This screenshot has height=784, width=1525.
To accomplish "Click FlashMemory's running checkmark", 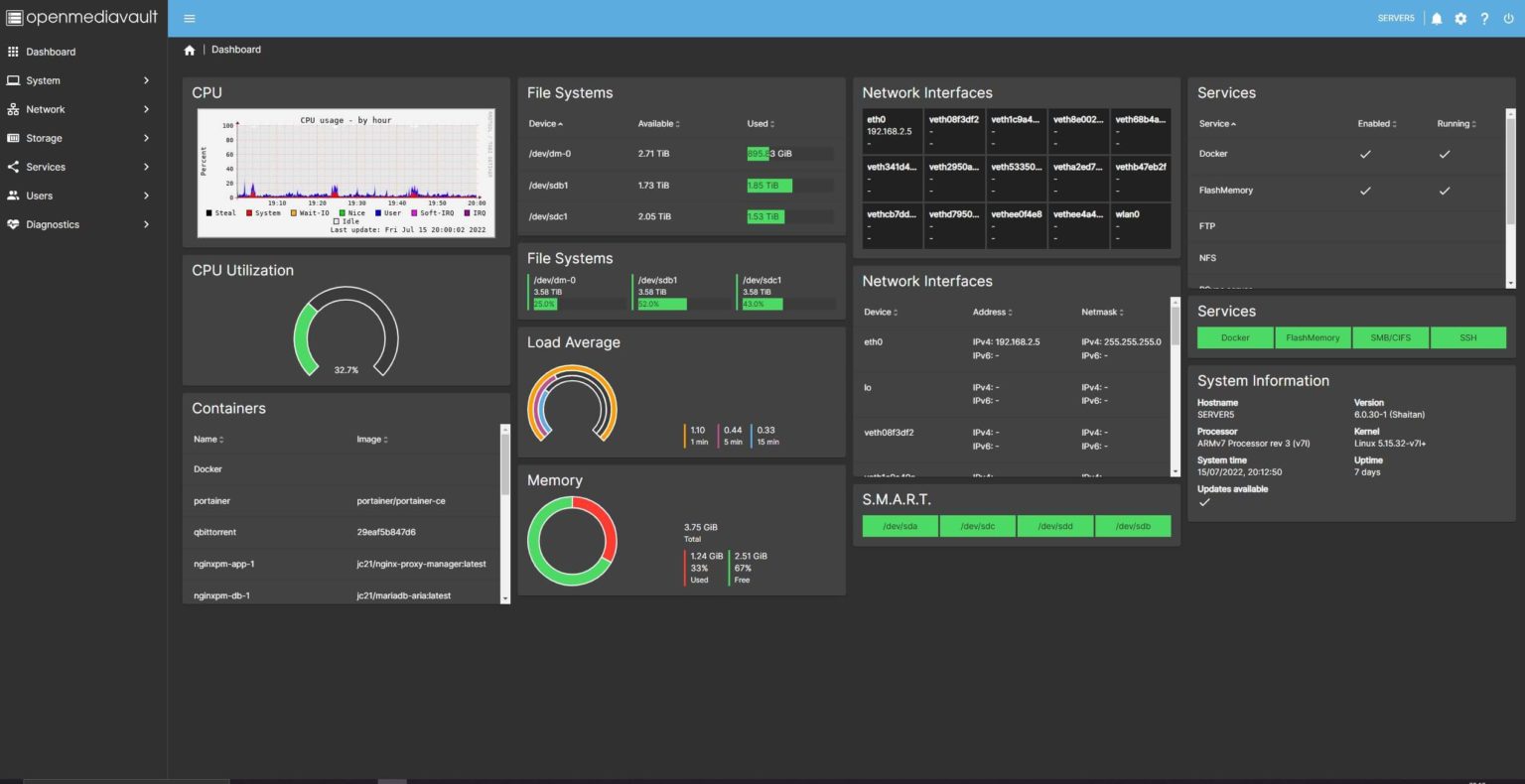I will tap(1445, 191).
